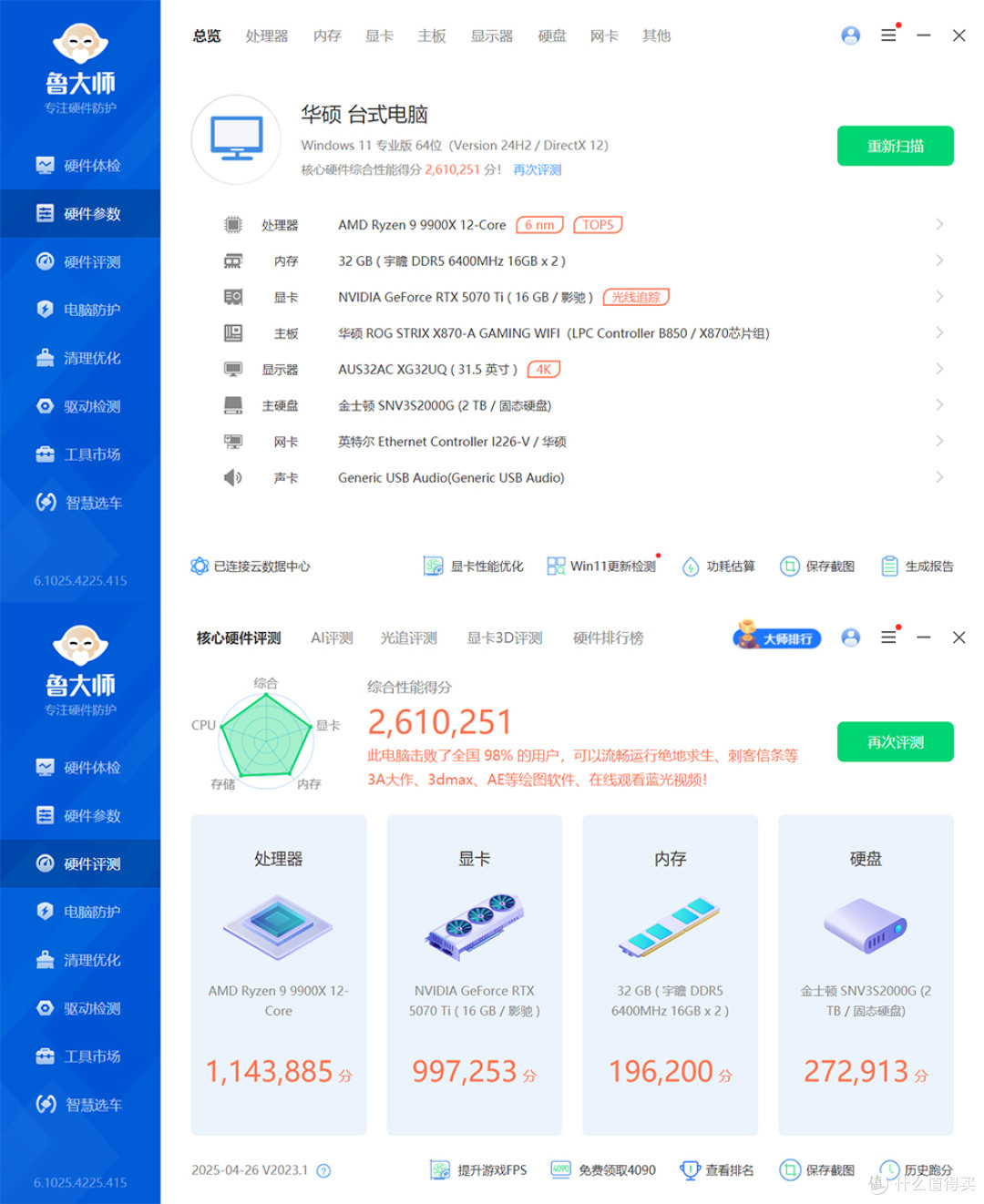Open the 显卡3D评测 tab
The width and height of the screenshot is (984, 1204).
tap(505, 638)
